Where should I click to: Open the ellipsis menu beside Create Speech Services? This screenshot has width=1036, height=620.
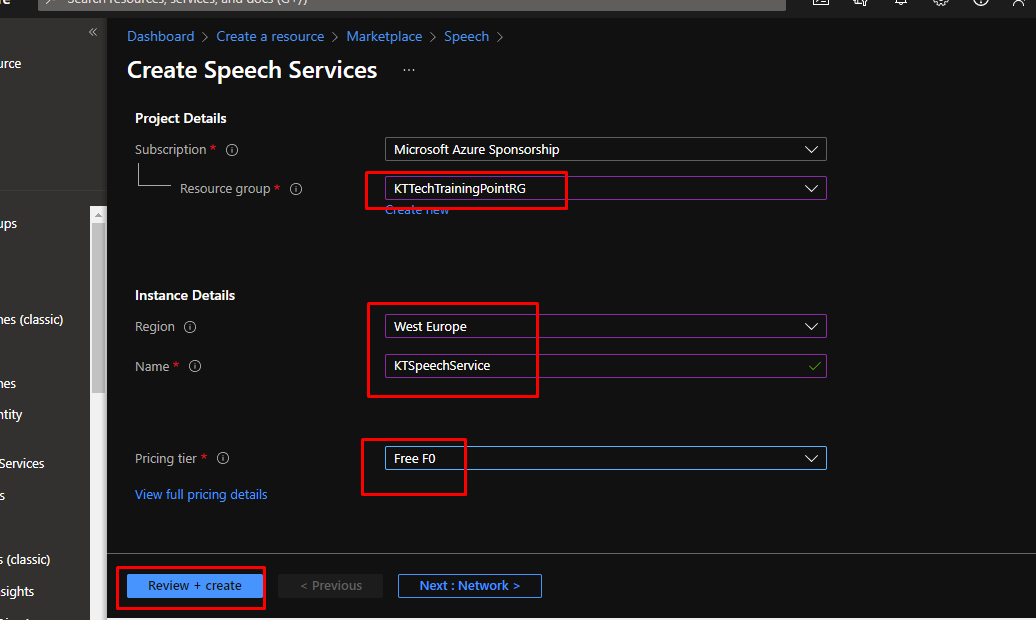click(x=408, y=71)
